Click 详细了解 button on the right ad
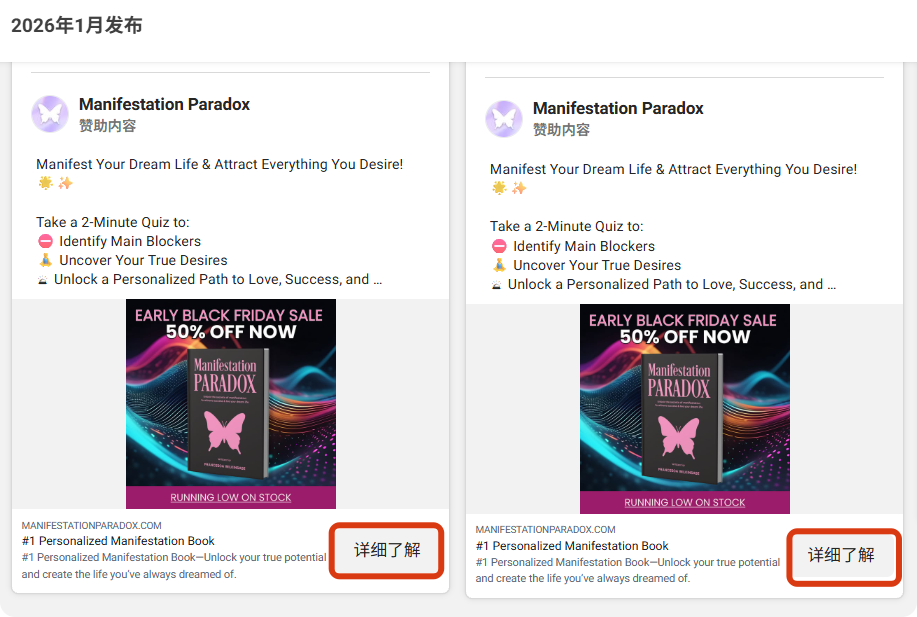The image size is (917, 617). pyautogui.click(x=841, y=555)
